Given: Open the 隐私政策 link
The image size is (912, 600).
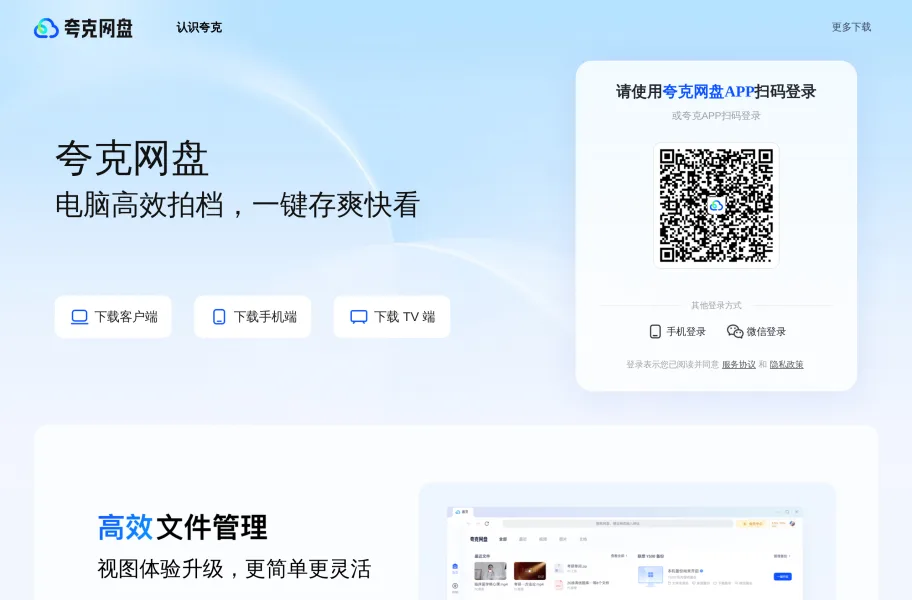Looking at the screenshot, I should point(786,365).
